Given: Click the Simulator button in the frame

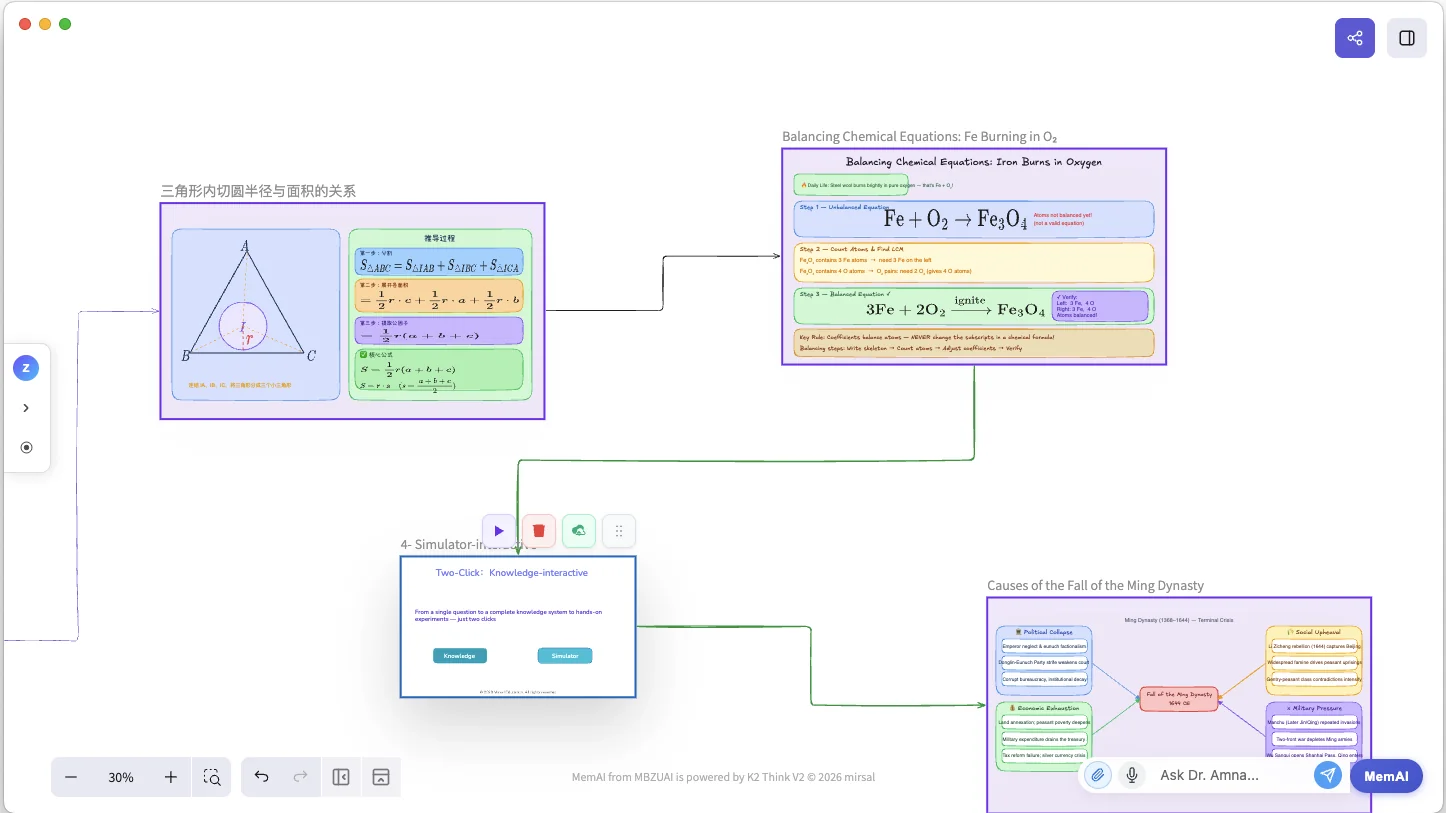Looking at the screenshot, I should [x=565, y=656].
